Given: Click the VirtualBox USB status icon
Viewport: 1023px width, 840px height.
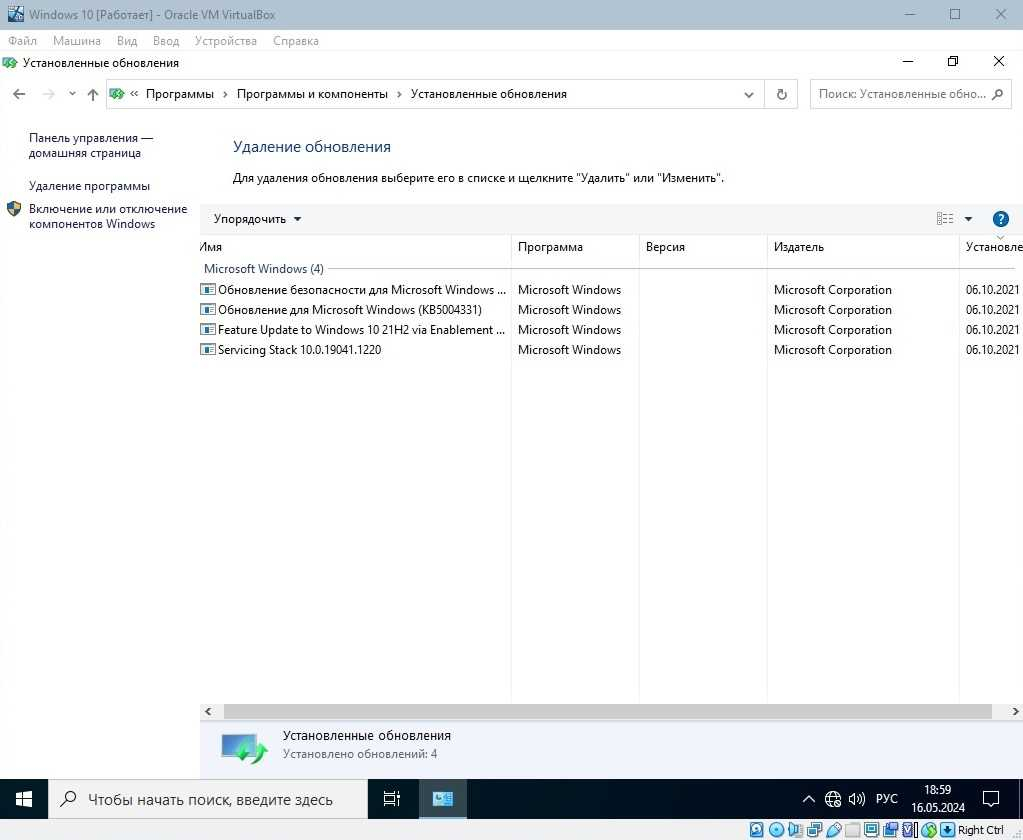Looking at the screenshot, I should pyautogui.click(x=834, y=830).
